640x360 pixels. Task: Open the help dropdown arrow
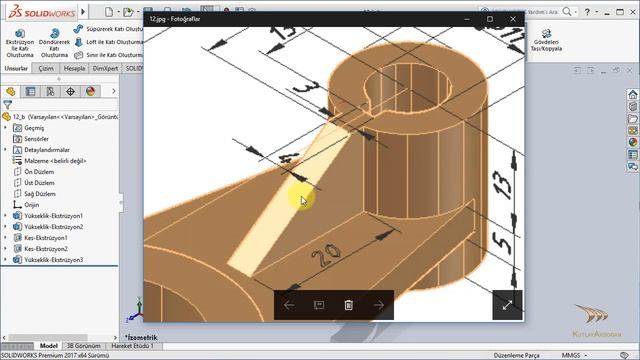(x=596, y=12)
